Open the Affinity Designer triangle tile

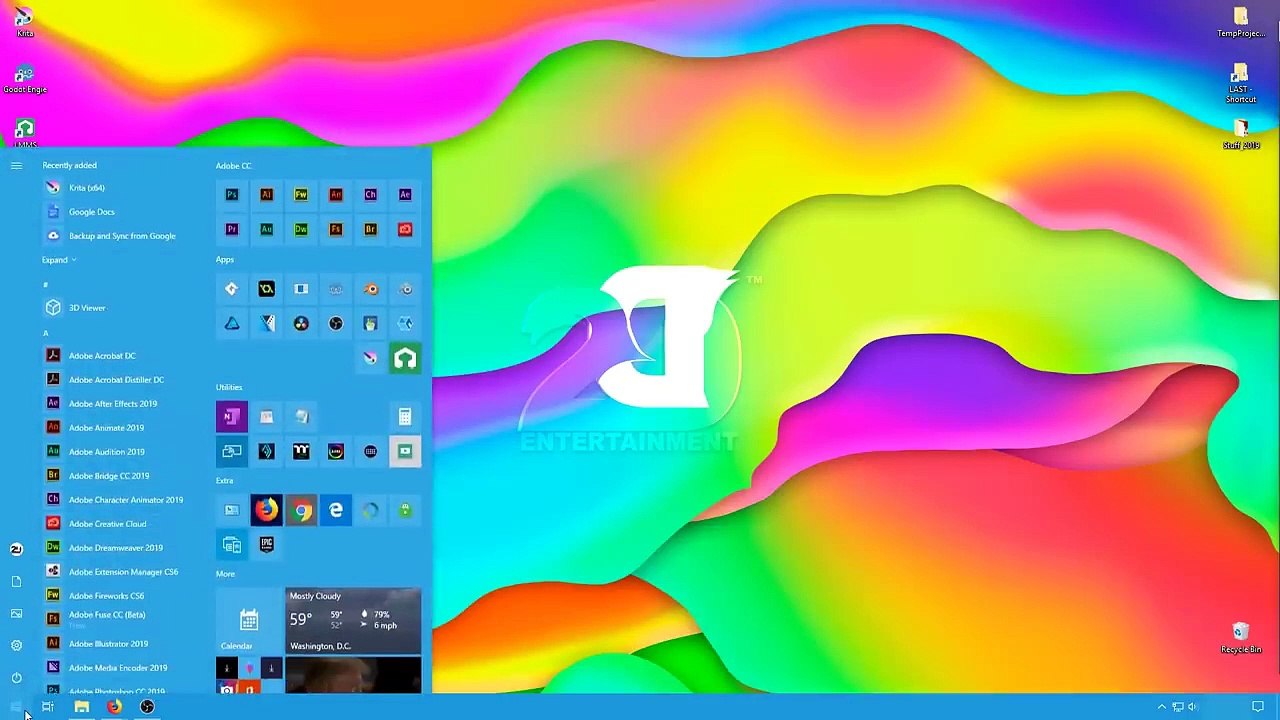232,323
